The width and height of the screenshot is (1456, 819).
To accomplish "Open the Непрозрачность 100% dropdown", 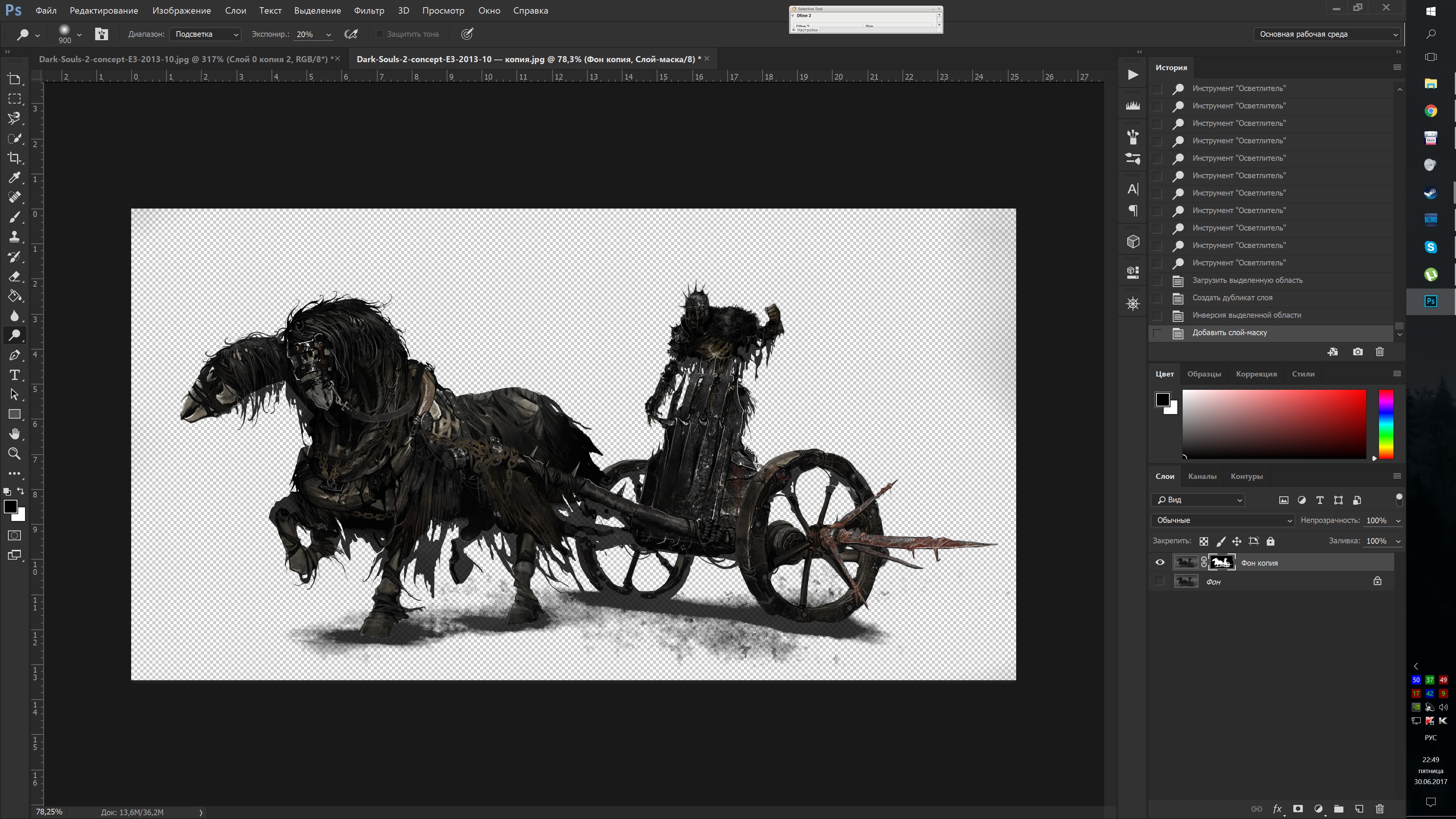I will [x=1398, y=521].
